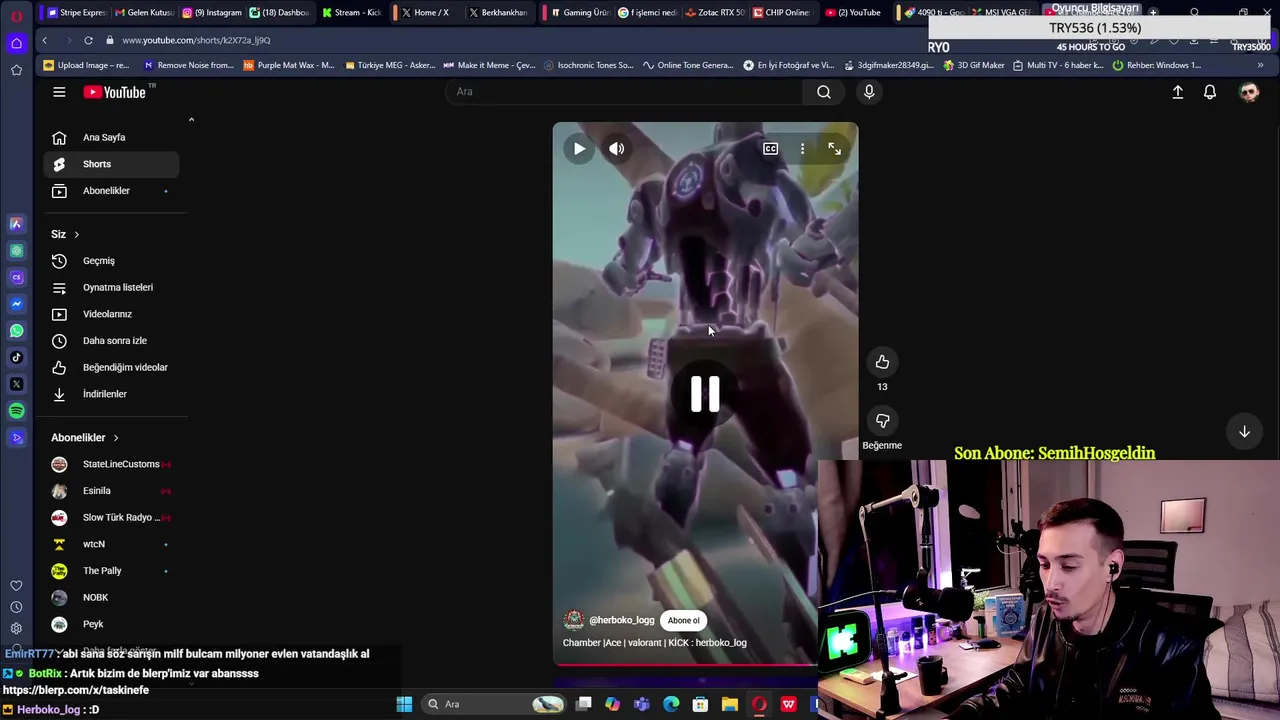This screenshot has width=1280, height=720.
Task: Open YouTube notifications bell
Action: 1210,92
